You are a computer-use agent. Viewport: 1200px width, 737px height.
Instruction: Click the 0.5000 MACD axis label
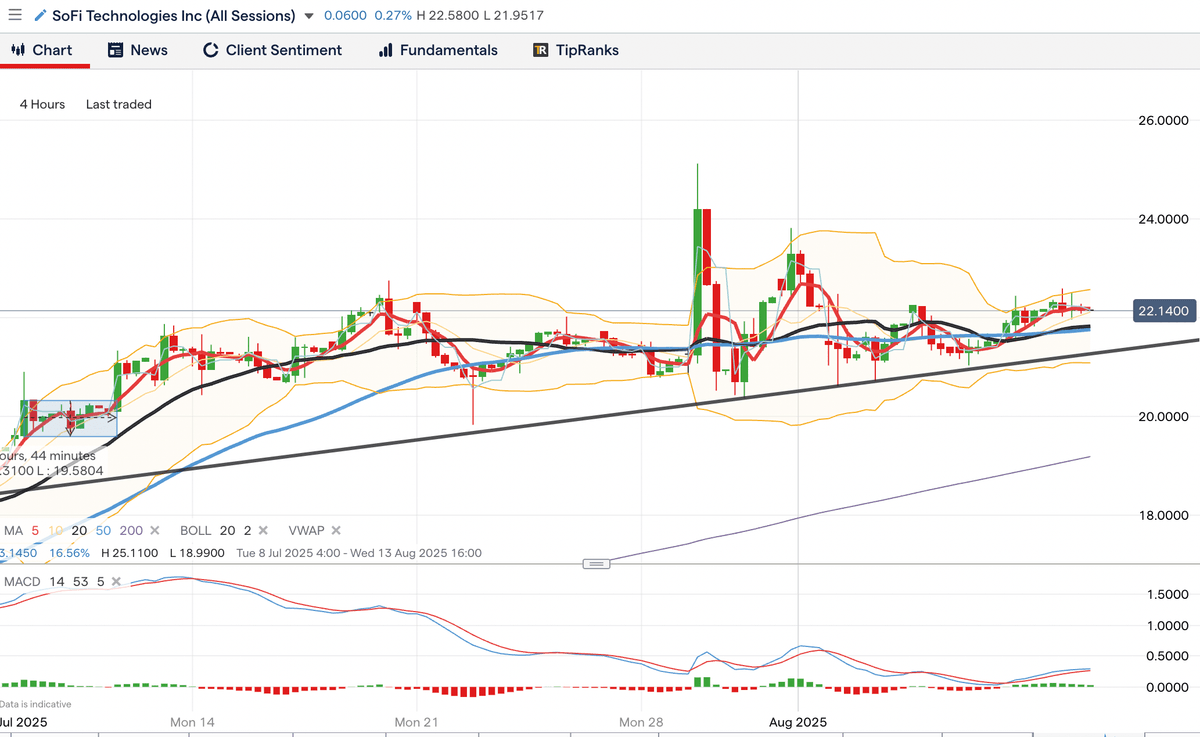click(x=1166, y=656)
